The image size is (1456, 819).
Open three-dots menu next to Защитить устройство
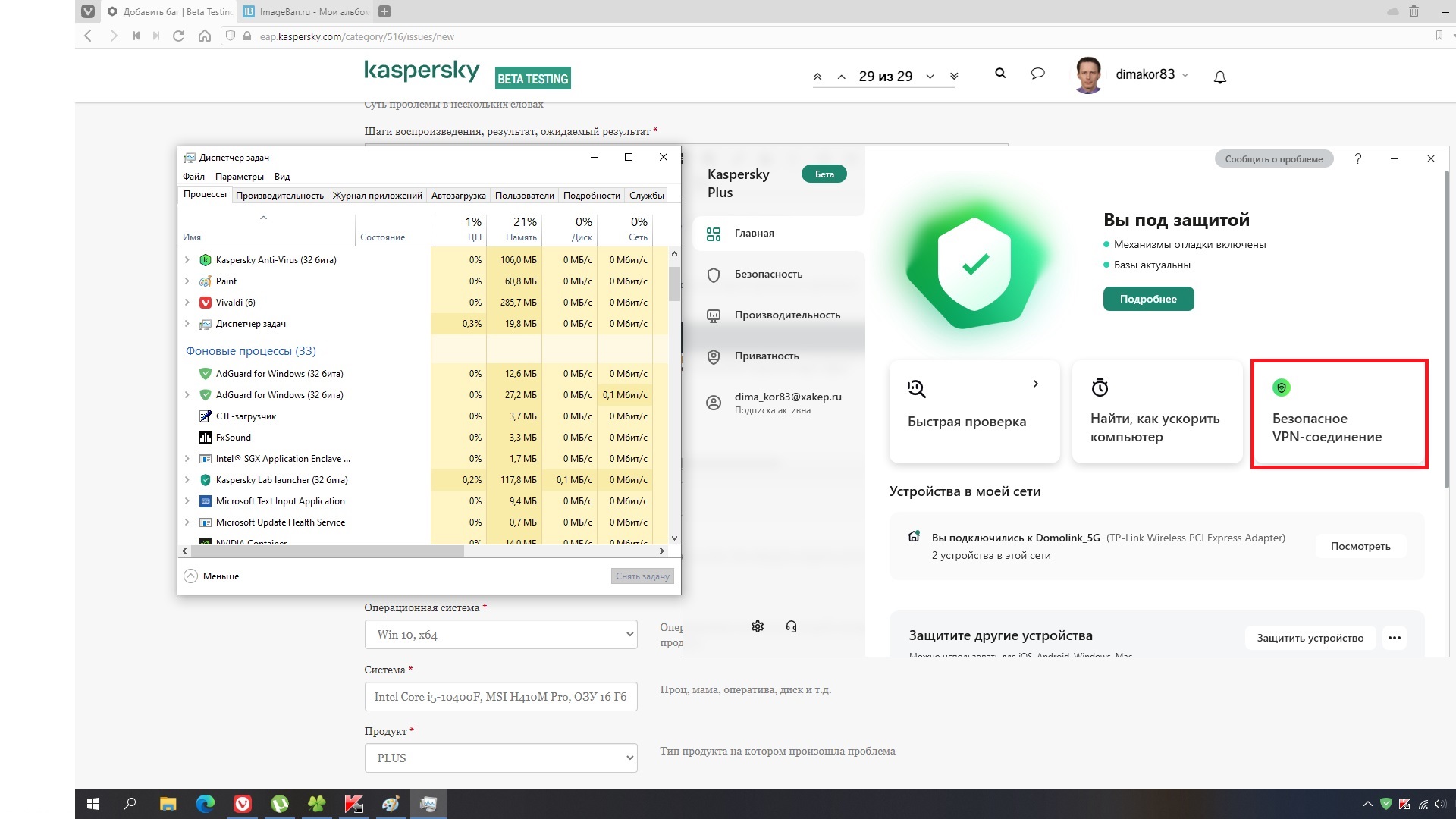(1394, 638)
